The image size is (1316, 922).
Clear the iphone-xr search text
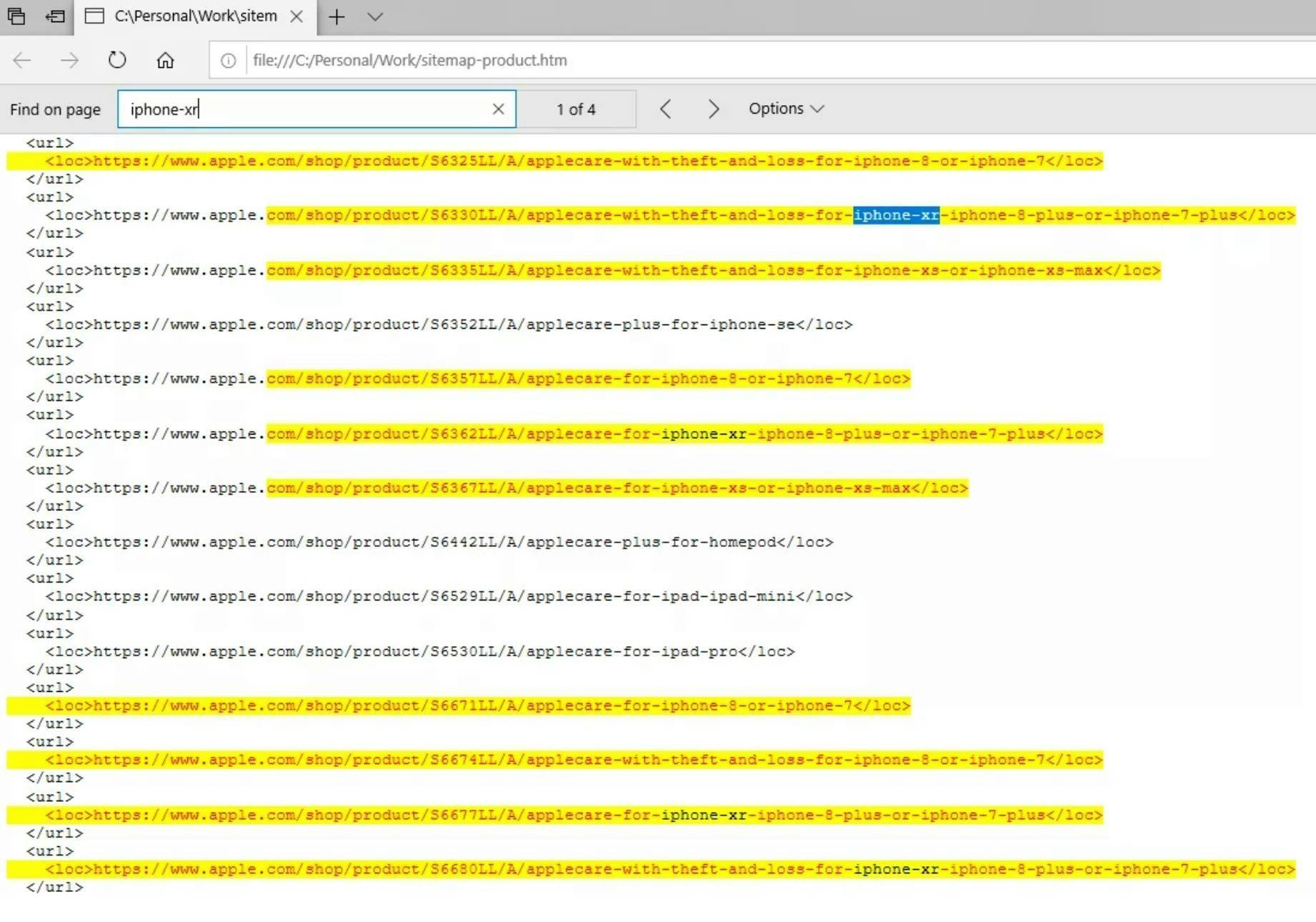(498, 109)
